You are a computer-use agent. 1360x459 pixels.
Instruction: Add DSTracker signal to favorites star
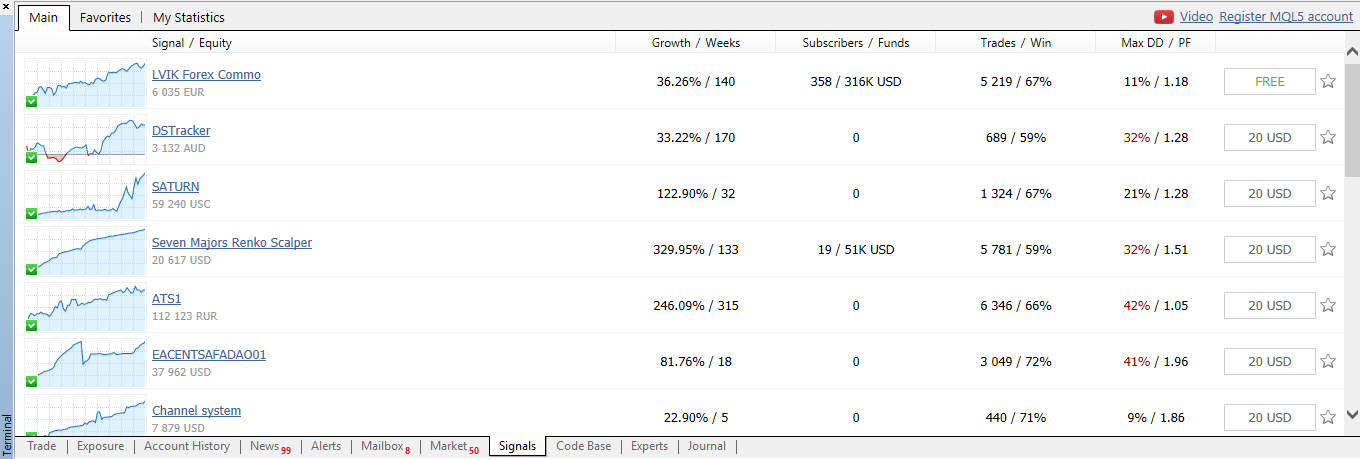(1328, 138)
